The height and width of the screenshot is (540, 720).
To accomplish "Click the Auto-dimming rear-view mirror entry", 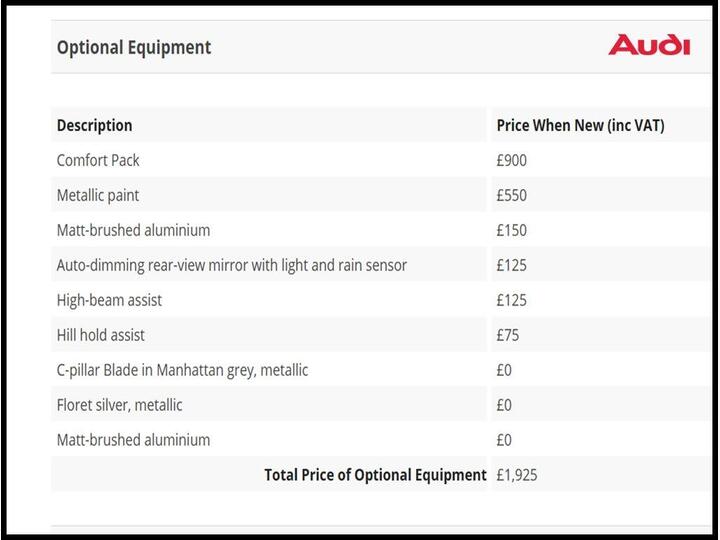I will coord(231,265).
